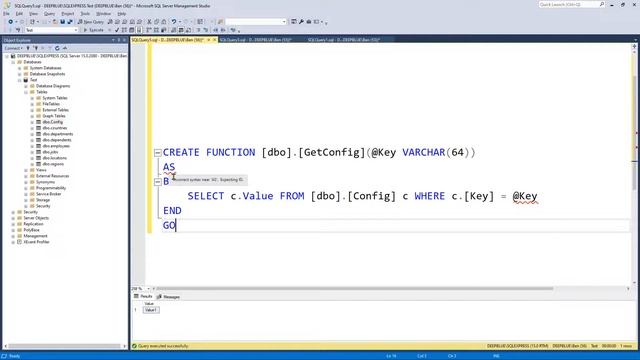Switch to the second SQLQuery tab
The image size is (640, 360).
click(256, 40)
